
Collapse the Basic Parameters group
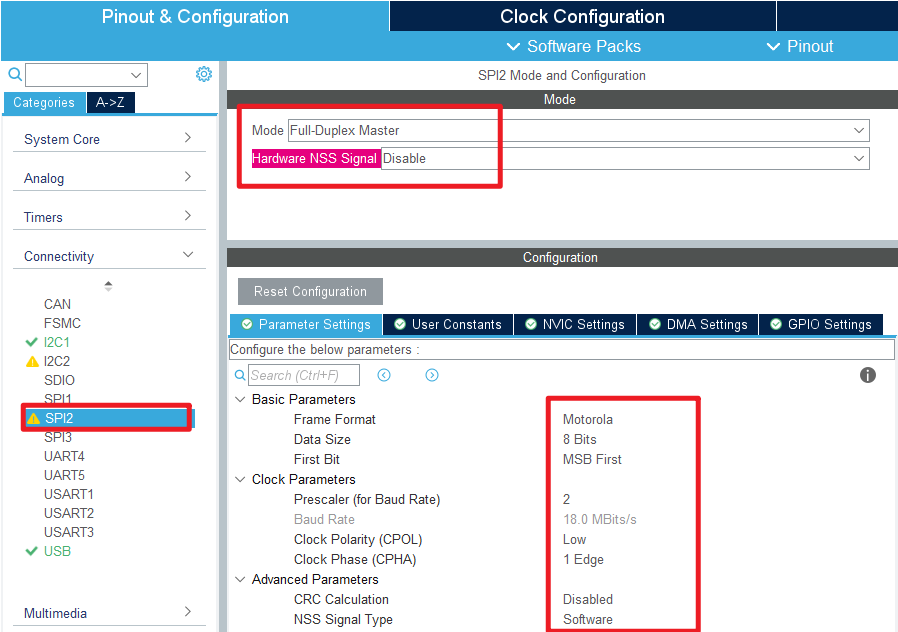click(x=240, y=399)
